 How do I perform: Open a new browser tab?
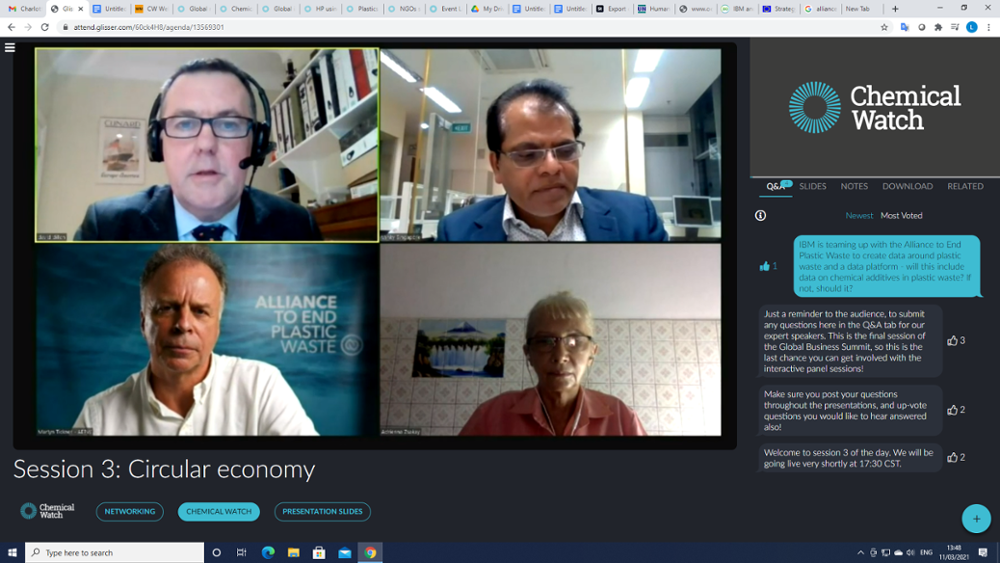click(895, 9)
